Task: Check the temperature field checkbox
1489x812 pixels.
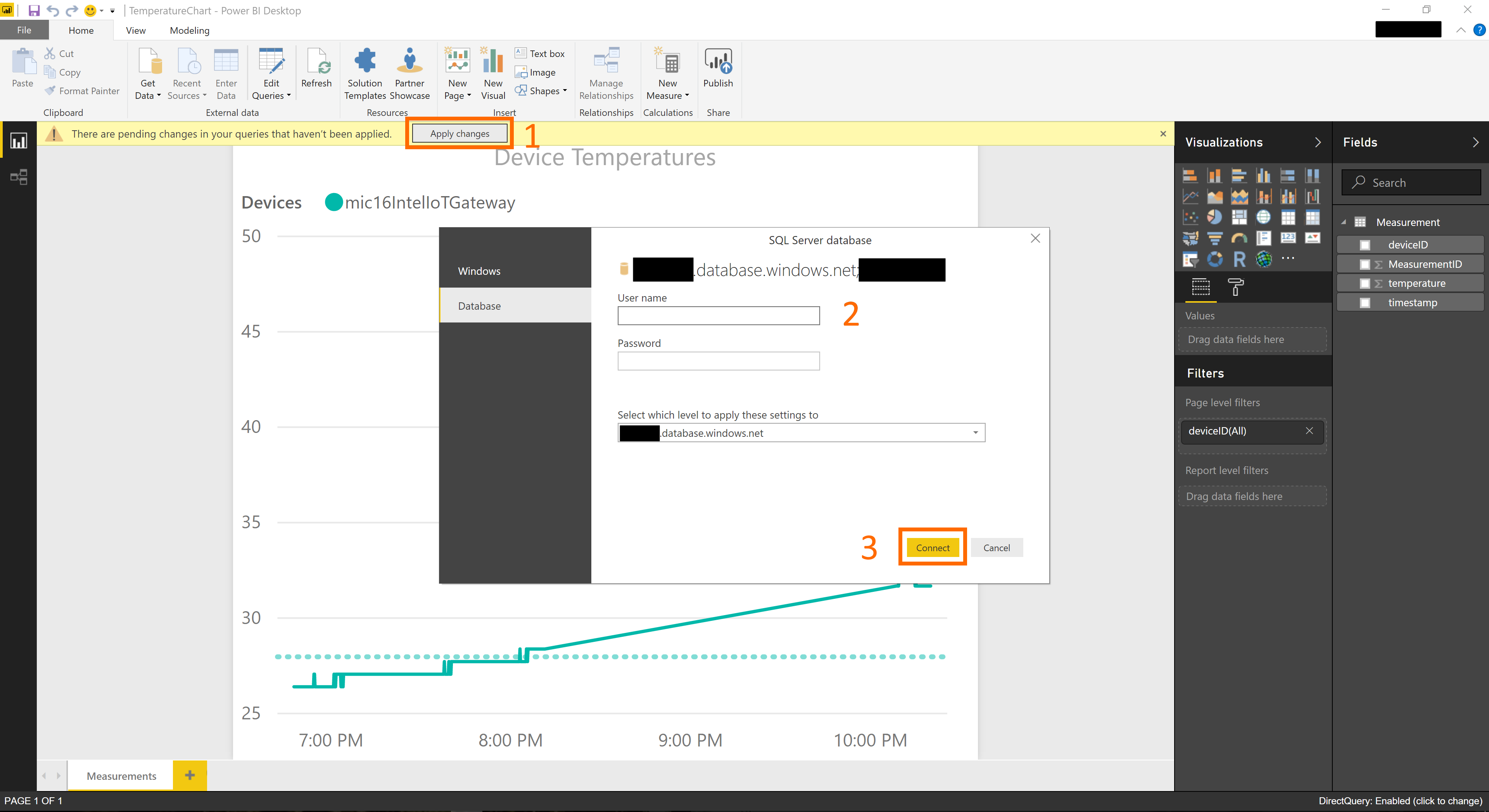Action: [x=1365, y=283]
